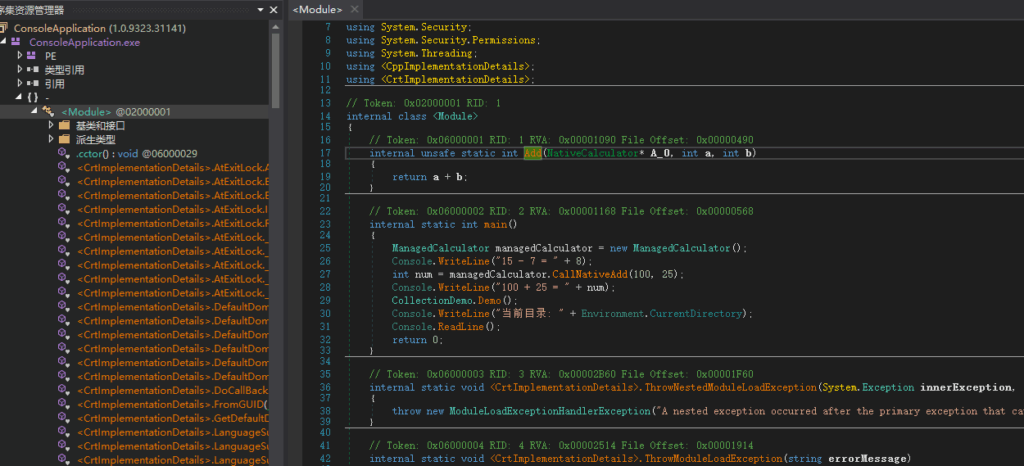The image size is (1024, 466).
Task: Close the assembly explorer panel
Action: tap(274, 9)
